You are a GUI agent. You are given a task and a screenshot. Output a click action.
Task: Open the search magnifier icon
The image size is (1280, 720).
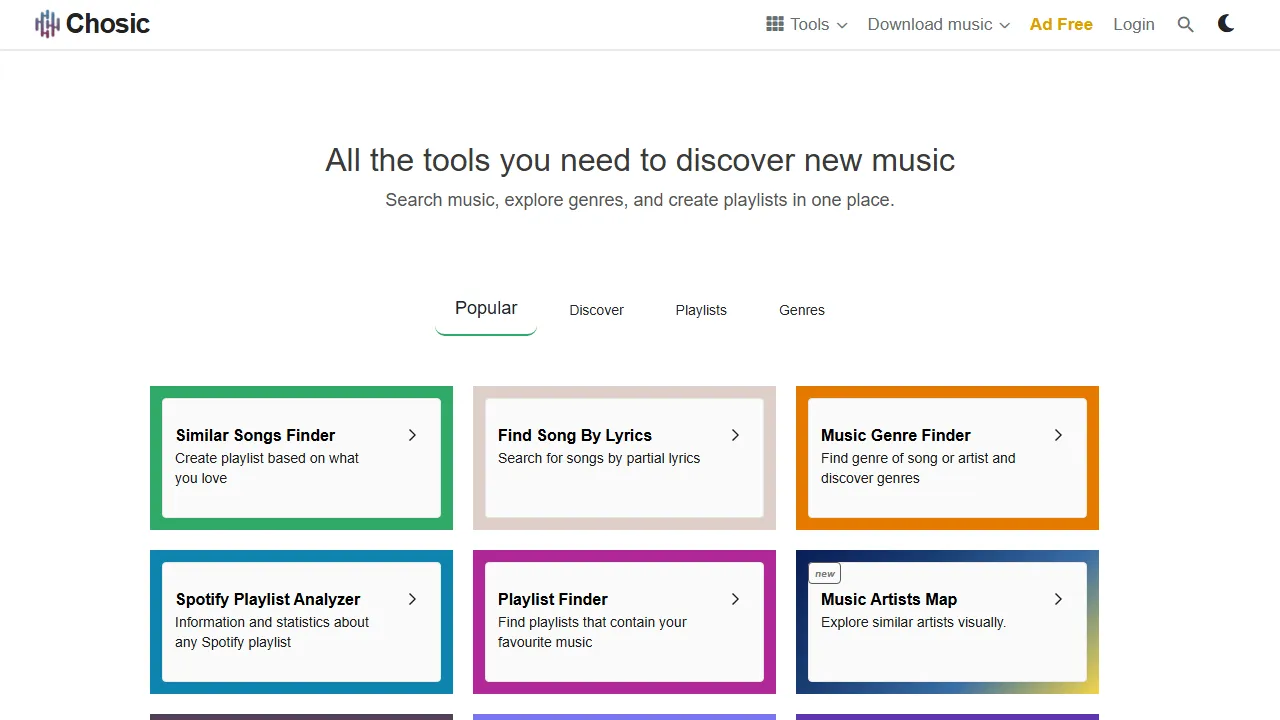click(x=1185, y=24)
